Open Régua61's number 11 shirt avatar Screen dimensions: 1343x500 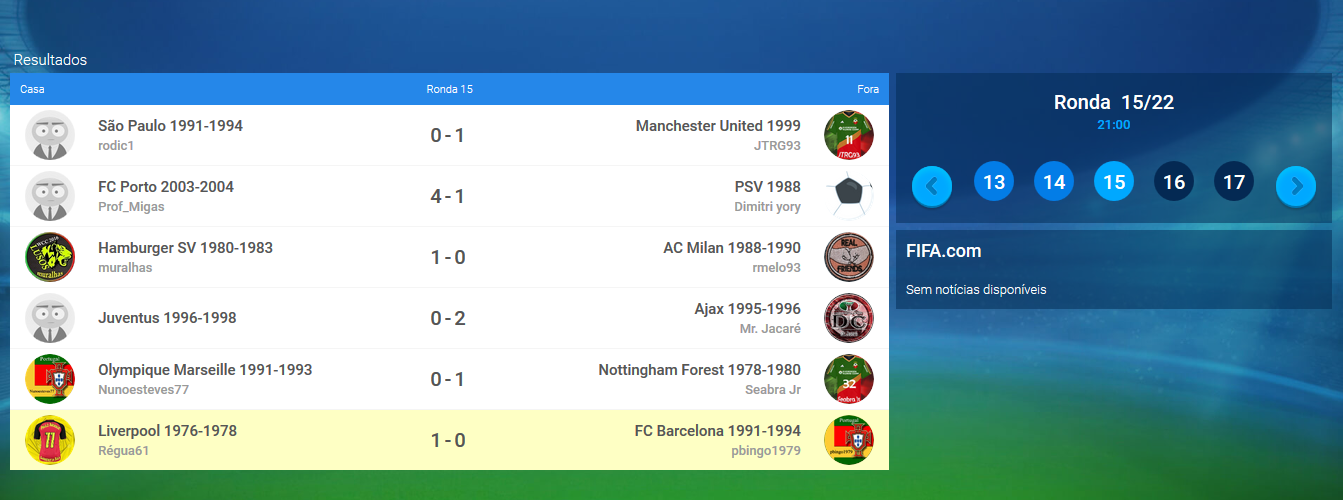[50, 440]
